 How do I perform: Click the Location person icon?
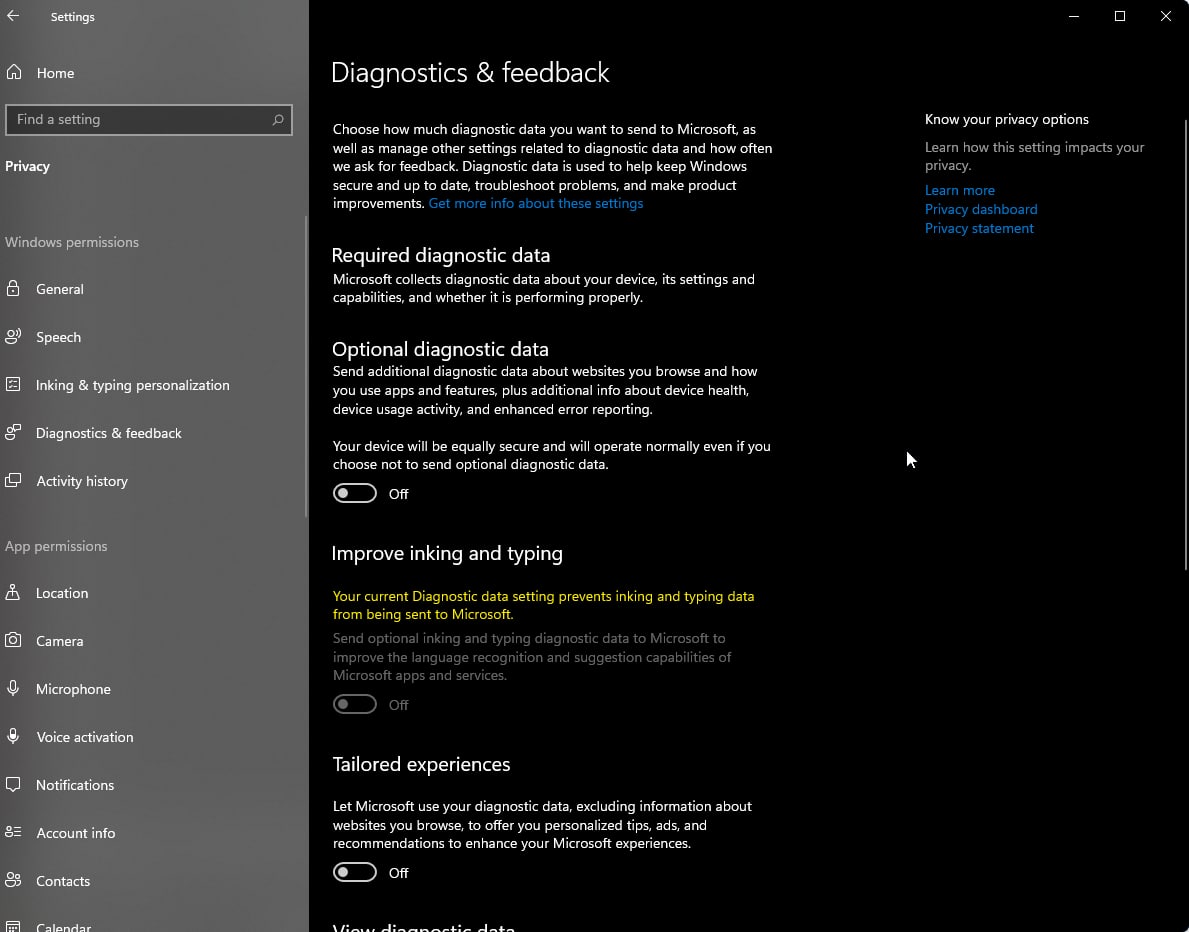click(x=13, y=592)
